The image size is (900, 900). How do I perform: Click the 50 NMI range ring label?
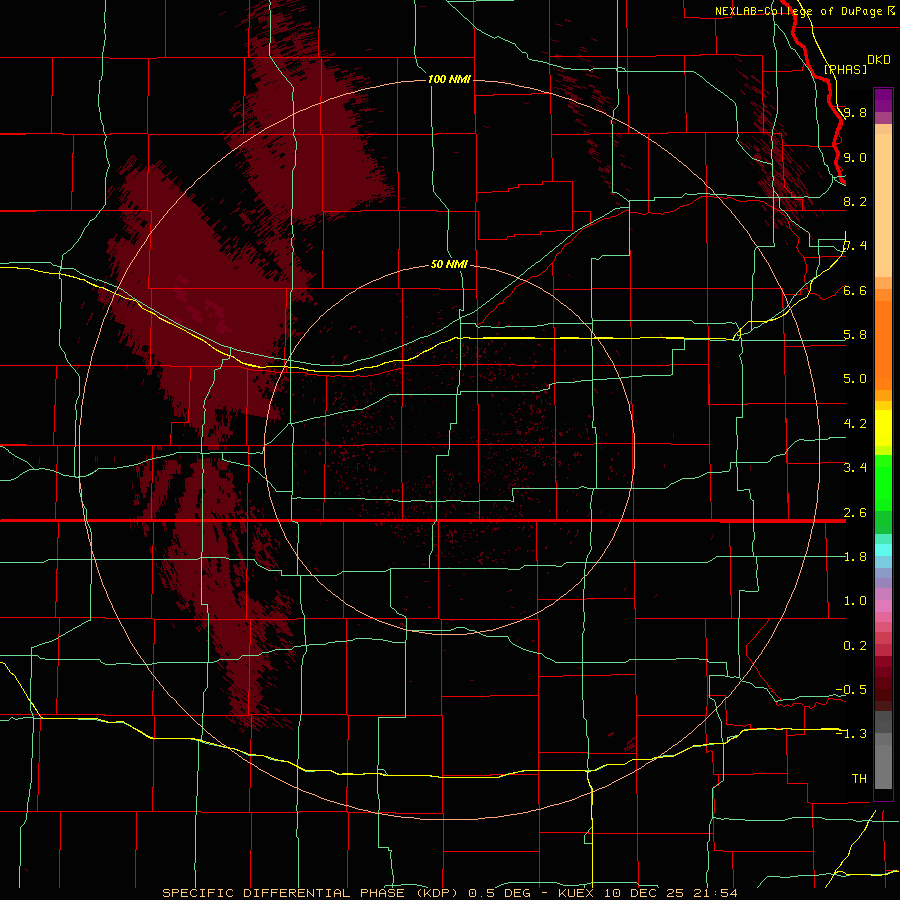pos(449,264)
